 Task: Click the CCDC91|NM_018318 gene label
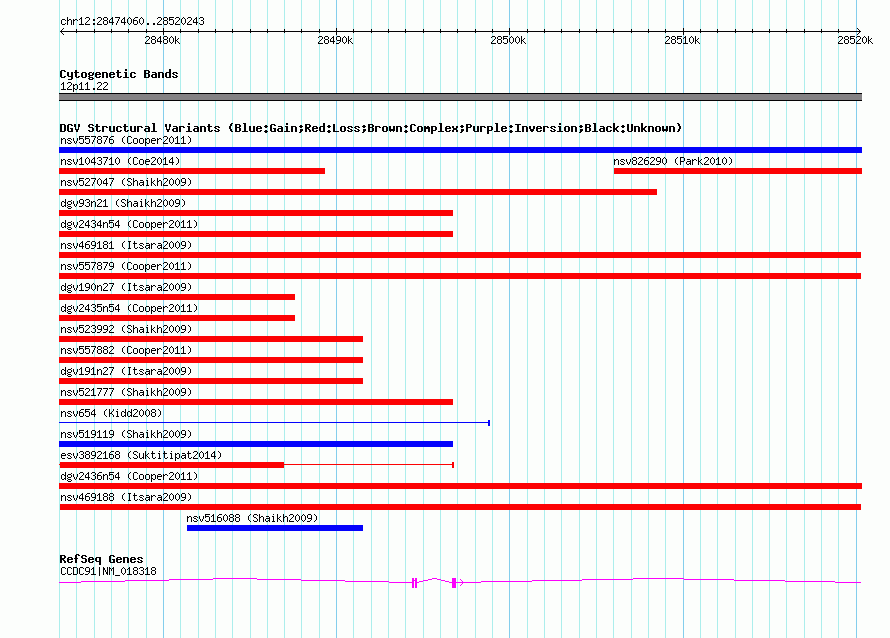coord(108,571)
